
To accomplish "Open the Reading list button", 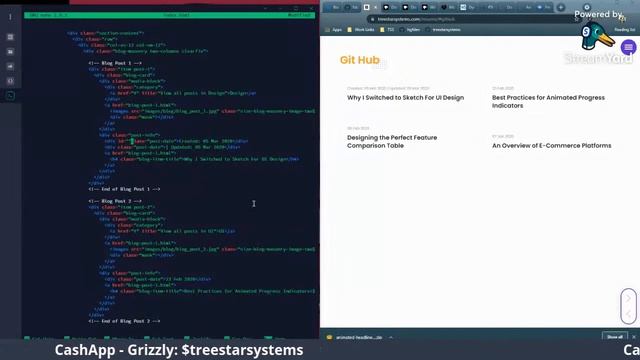I will 624,30.
